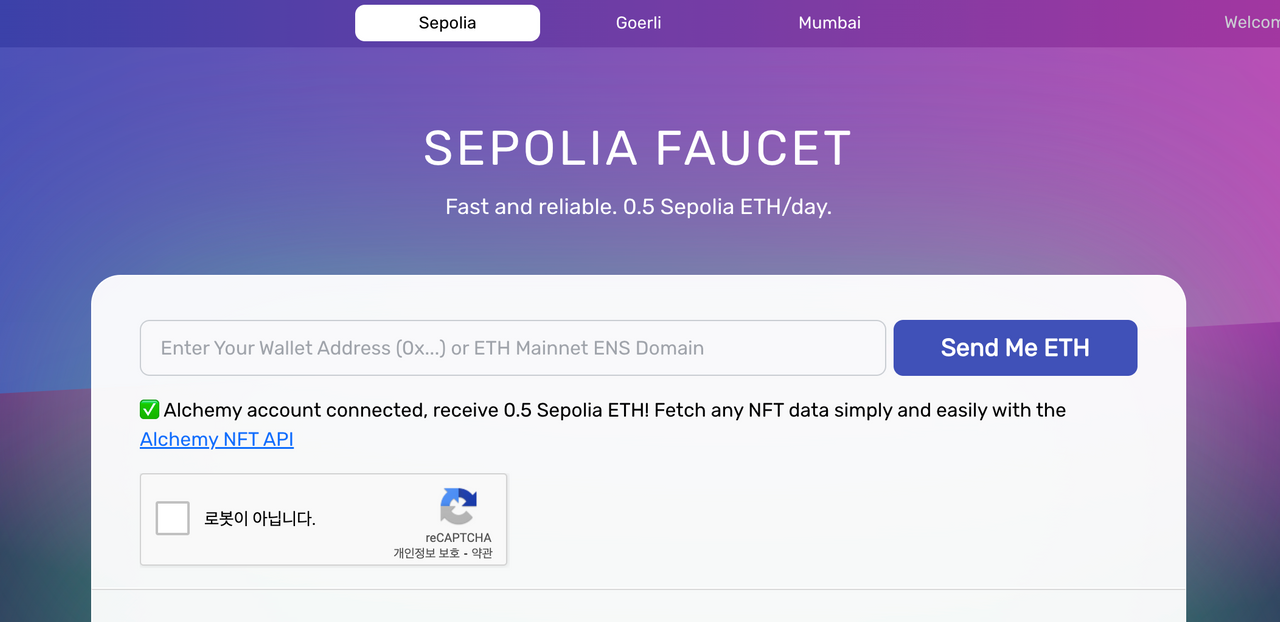Open the Alchemy NFT API link
1280x622 pixels.
[217, 439]
